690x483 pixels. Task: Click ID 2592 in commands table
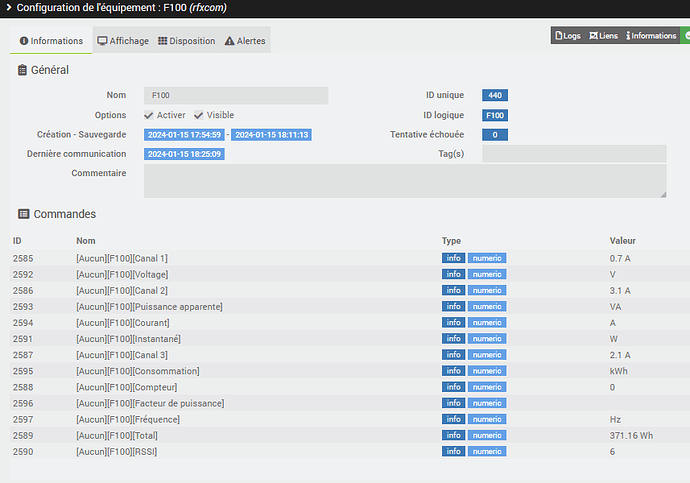pos(23,274)
